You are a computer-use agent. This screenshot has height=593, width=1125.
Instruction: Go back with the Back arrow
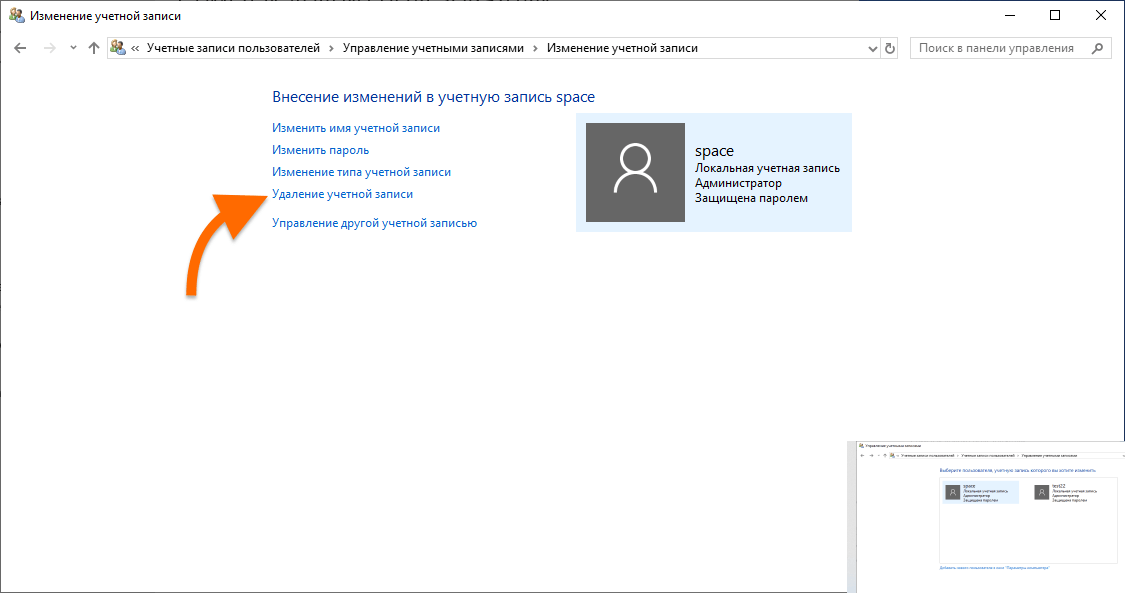[20, 48]
